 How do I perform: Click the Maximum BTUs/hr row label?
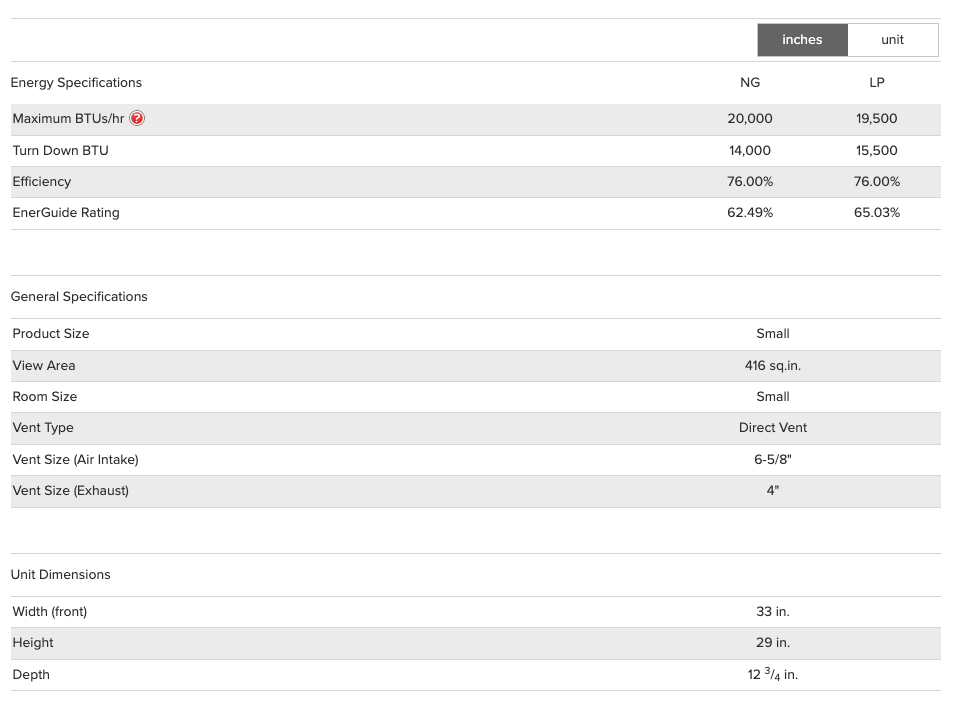pyautogui.click(x=68, y=119)
